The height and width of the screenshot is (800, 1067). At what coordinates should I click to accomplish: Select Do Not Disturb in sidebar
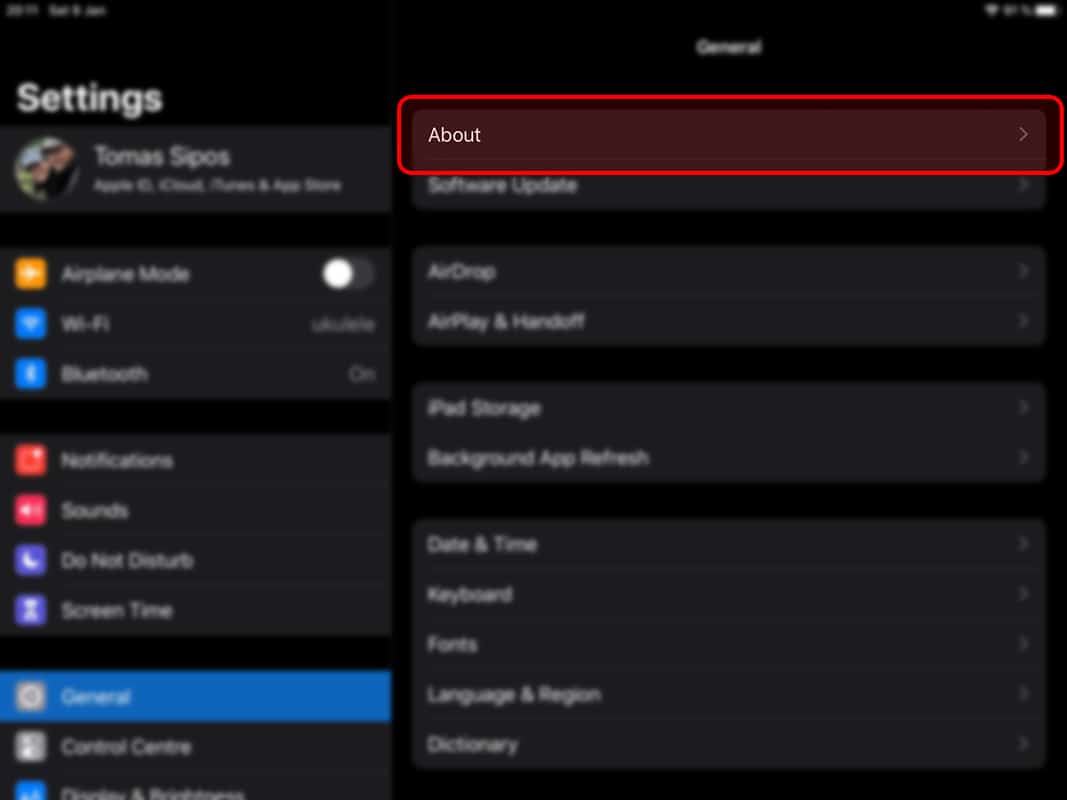(x=196, y=561)
